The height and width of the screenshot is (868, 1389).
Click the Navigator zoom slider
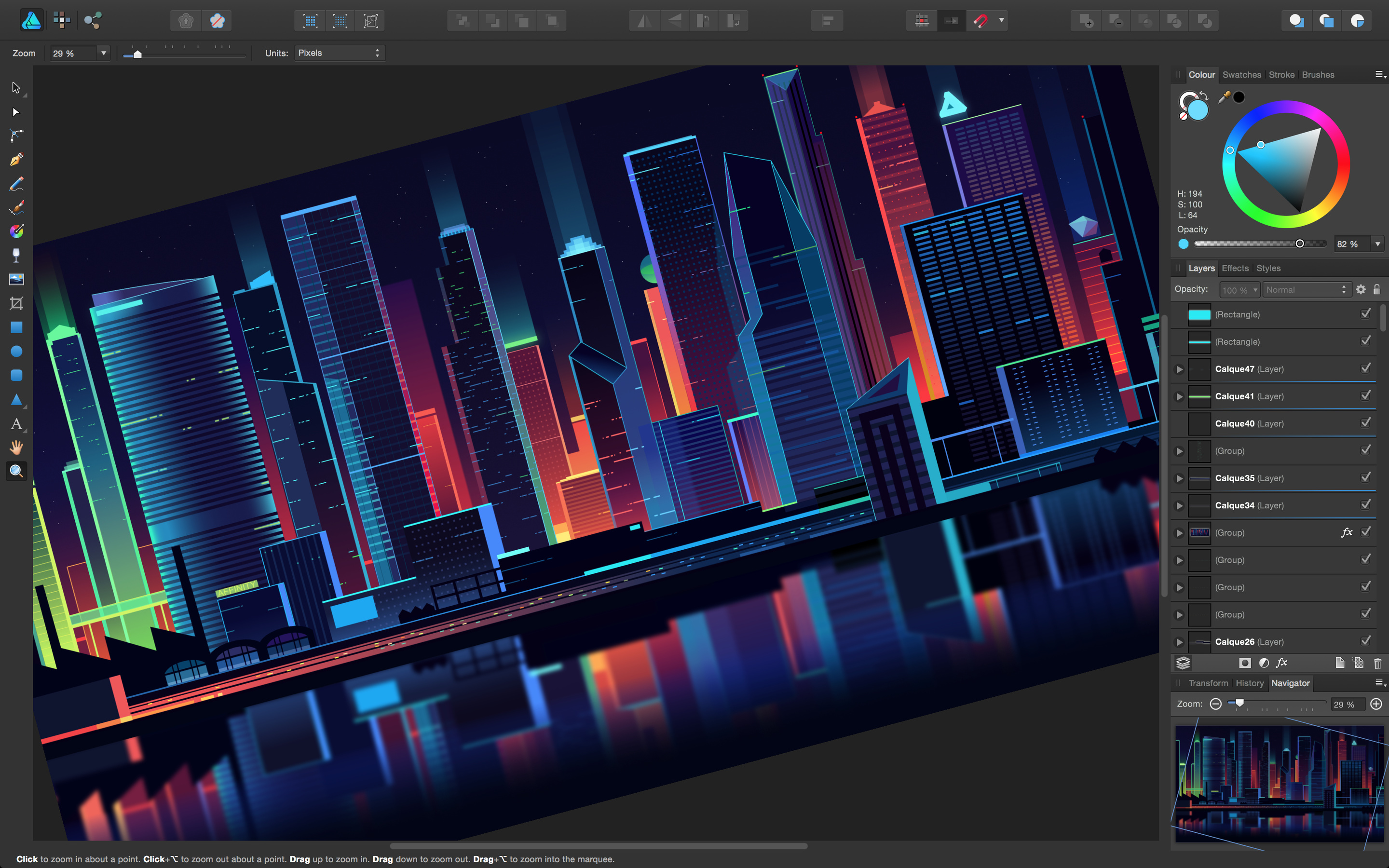pos(1276,704)
